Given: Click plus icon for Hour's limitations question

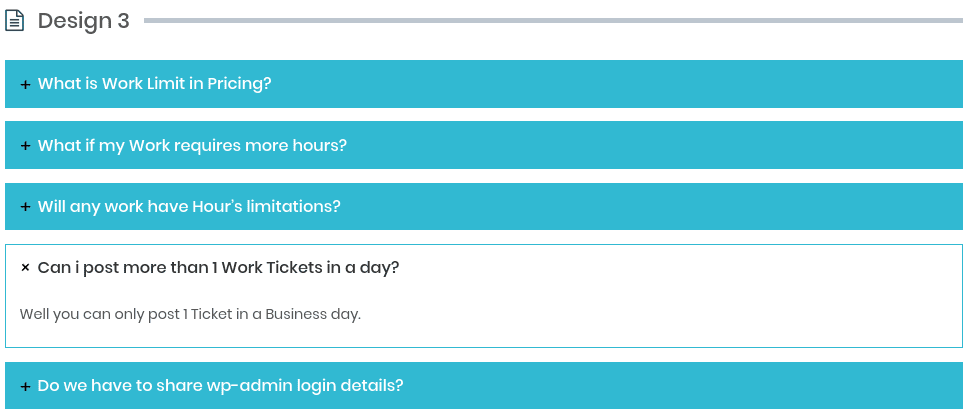Looking at the screenshot, I should coord(25,207).
